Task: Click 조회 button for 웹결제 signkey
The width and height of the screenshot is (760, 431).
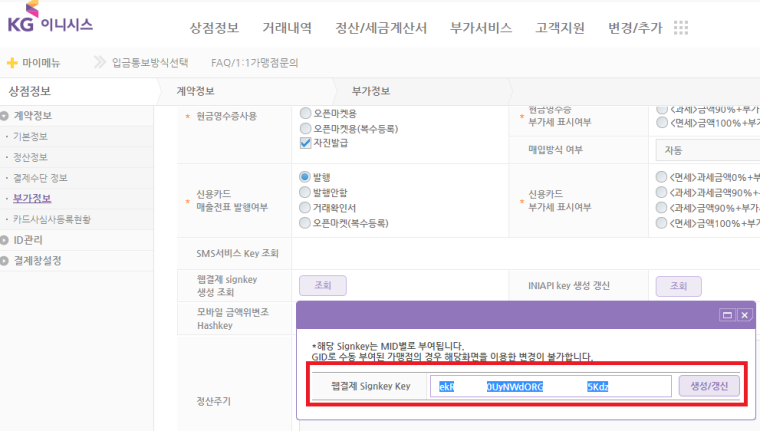Action: click(x=323, y=286)
